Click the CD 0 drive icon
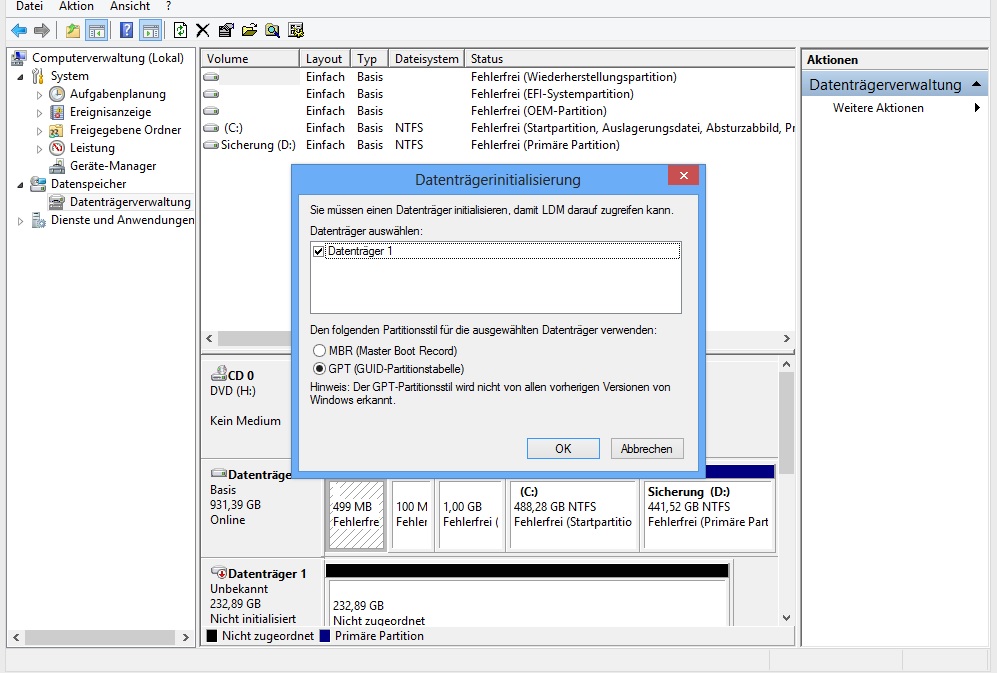This screenshot has width=997, height=673. (x=219, y=373)
